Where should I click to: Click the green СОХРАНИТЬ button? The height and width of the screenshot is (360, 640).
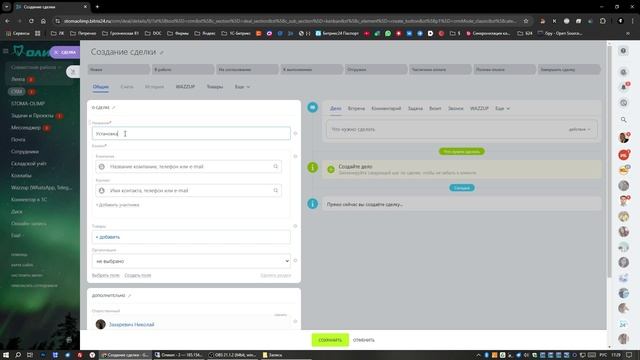click(330, 340)
